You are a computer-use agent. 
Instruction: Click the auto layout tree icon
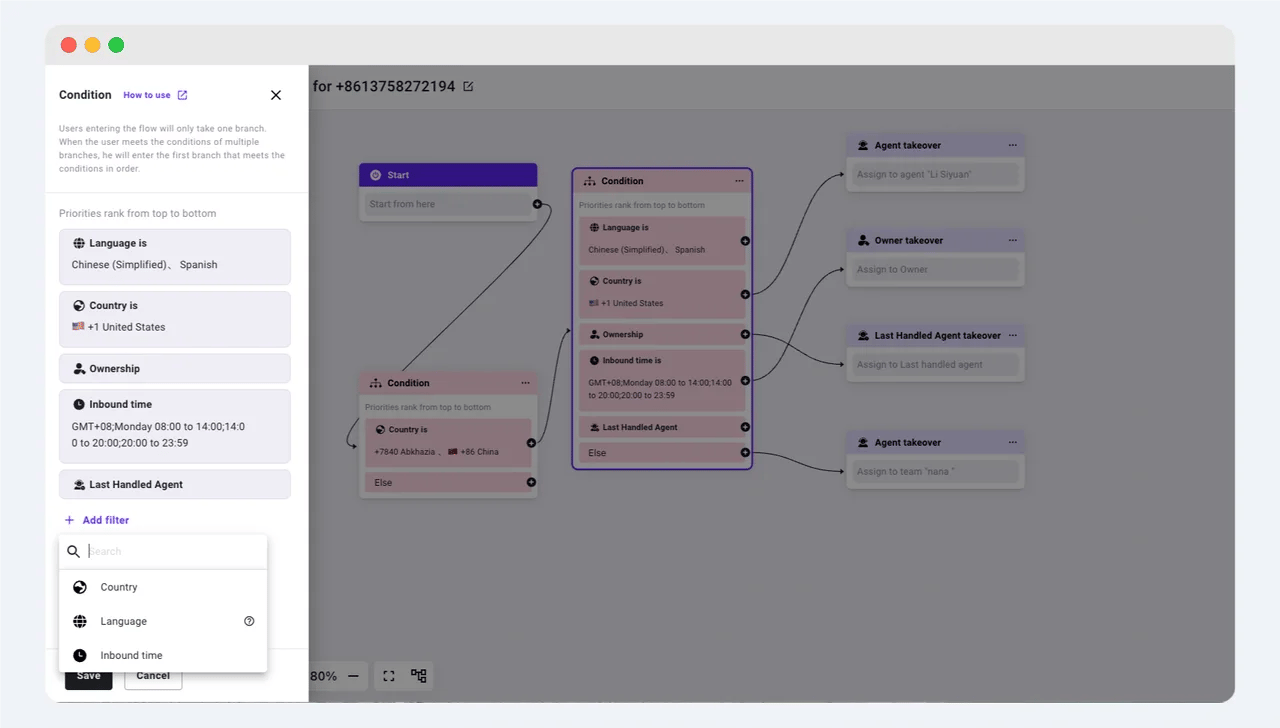click(419, 676)
